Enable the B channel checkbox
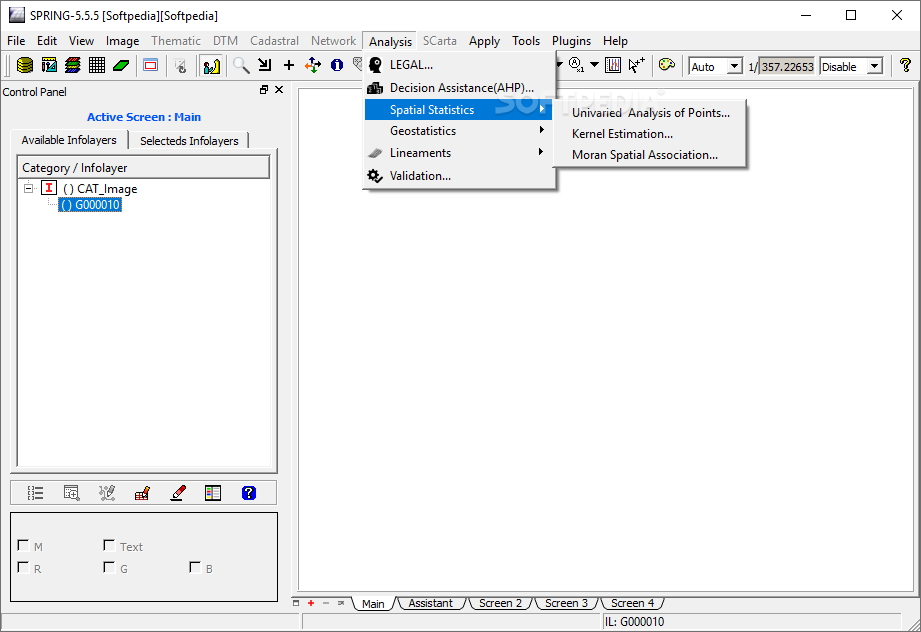Image resolution: width=921 pixels, height=632 pixels. tap(195, 567)
